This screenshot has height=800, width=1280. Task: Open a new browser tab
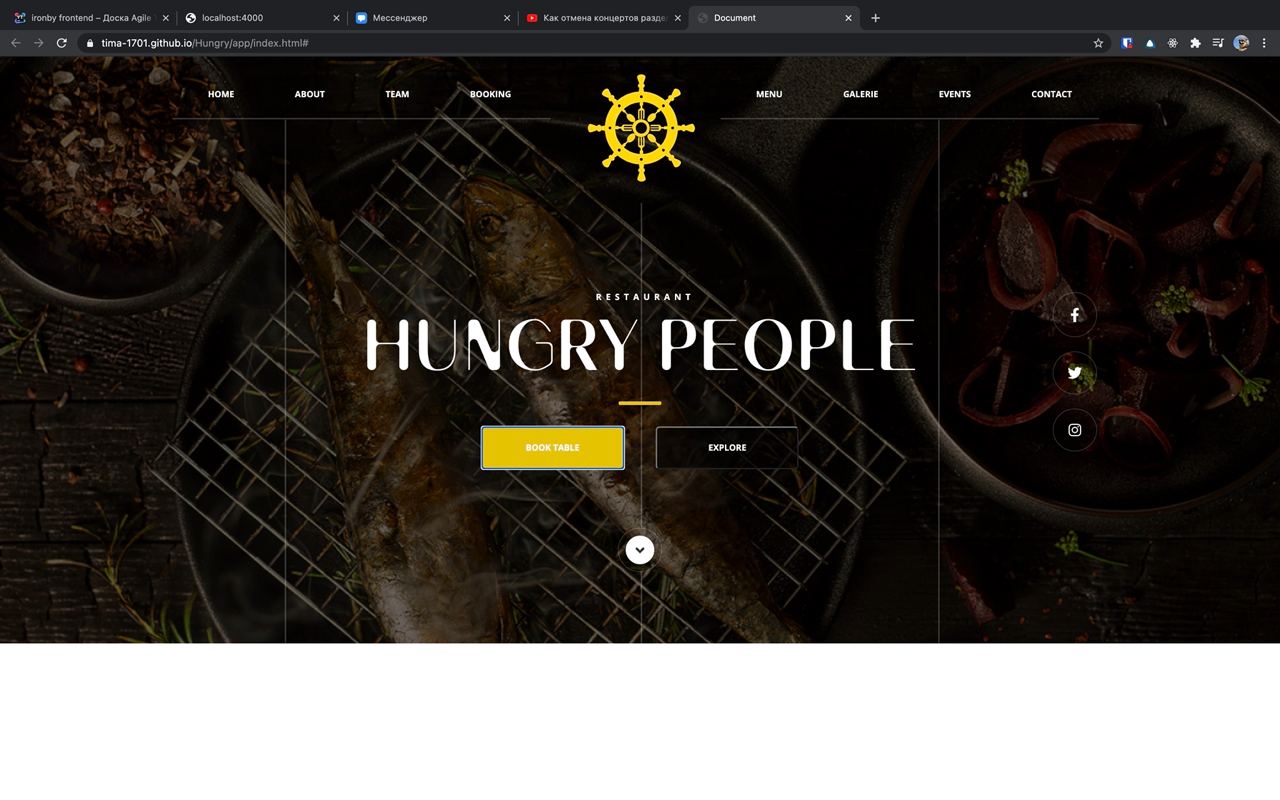point(875,18)
